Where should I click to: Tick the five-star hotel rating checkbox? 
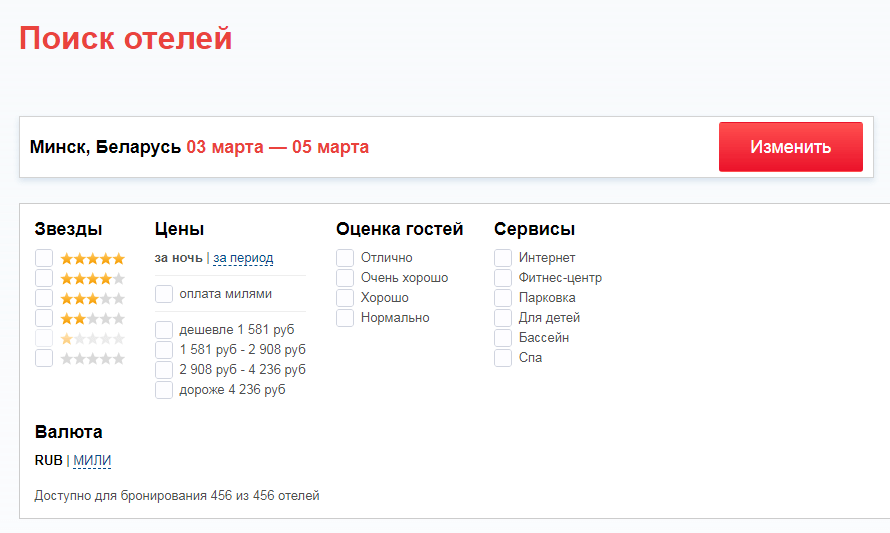[x=44, y=258]
